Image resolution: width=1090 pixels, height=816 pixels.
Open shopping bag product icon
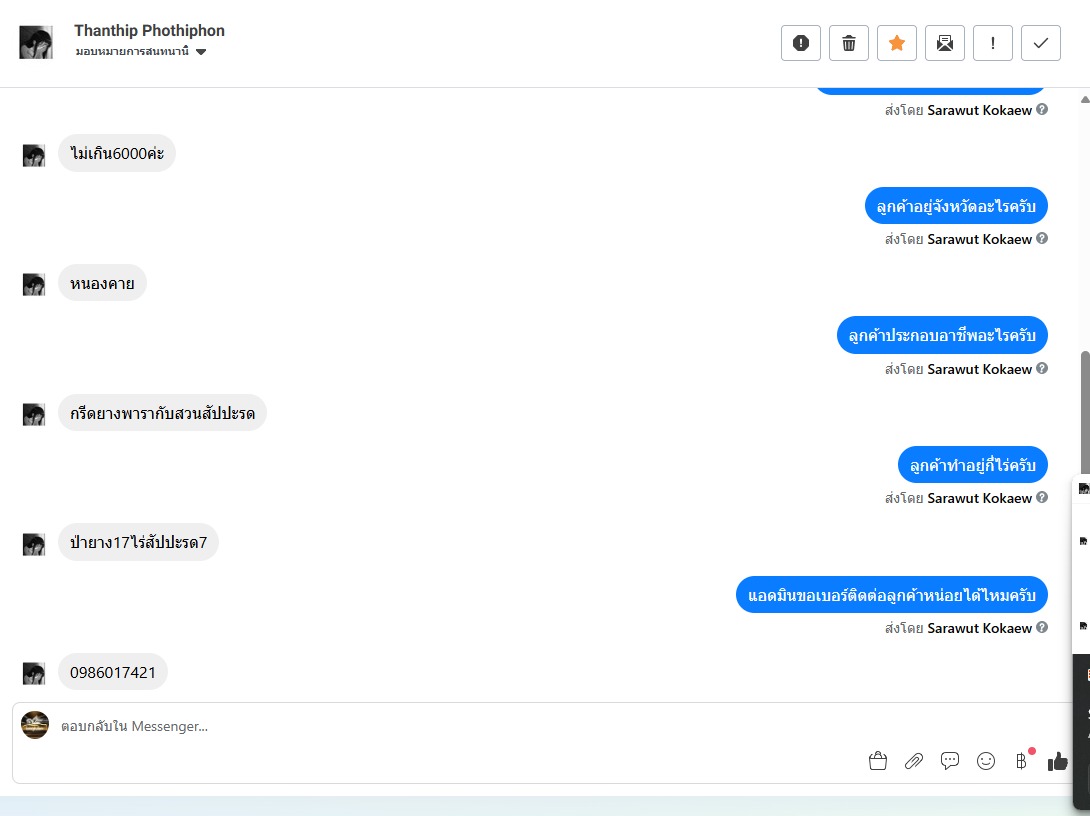click(877, 761)
